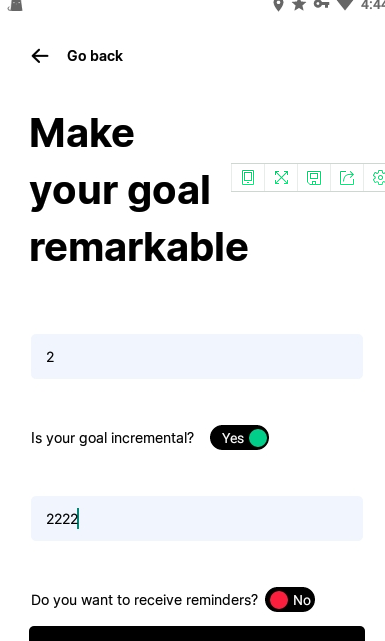Enable the reminders No switch
Screen dimensions: 385x641
pos(290,600)
